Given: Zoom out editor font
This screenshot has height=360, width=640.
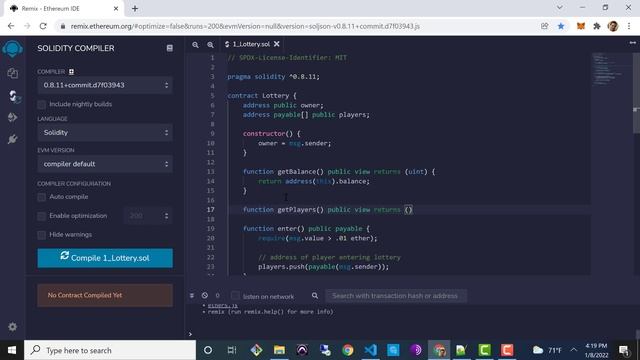Looking at the screenshot, I should point(196,44).
